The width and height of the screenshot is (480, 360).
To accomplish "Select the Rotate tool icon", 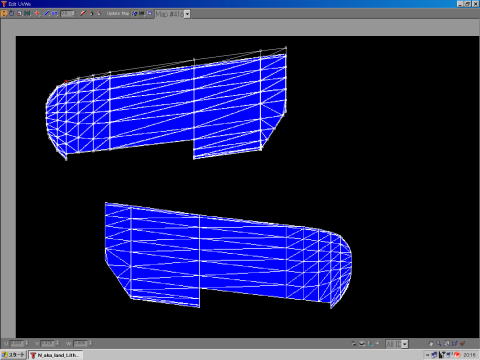I will [x=12, y=13].
